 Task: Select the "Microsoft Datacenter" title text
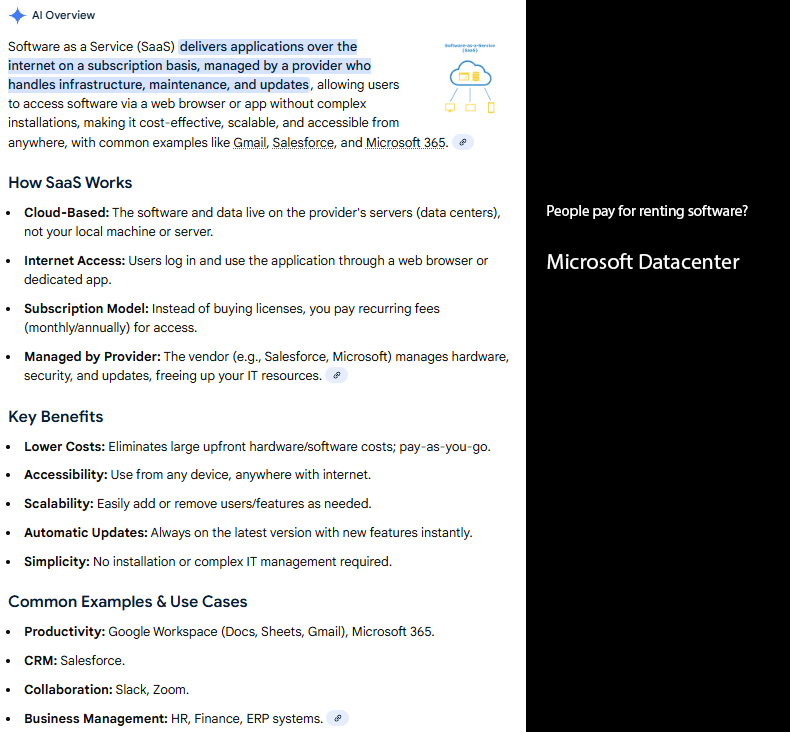tap(643, 262)
